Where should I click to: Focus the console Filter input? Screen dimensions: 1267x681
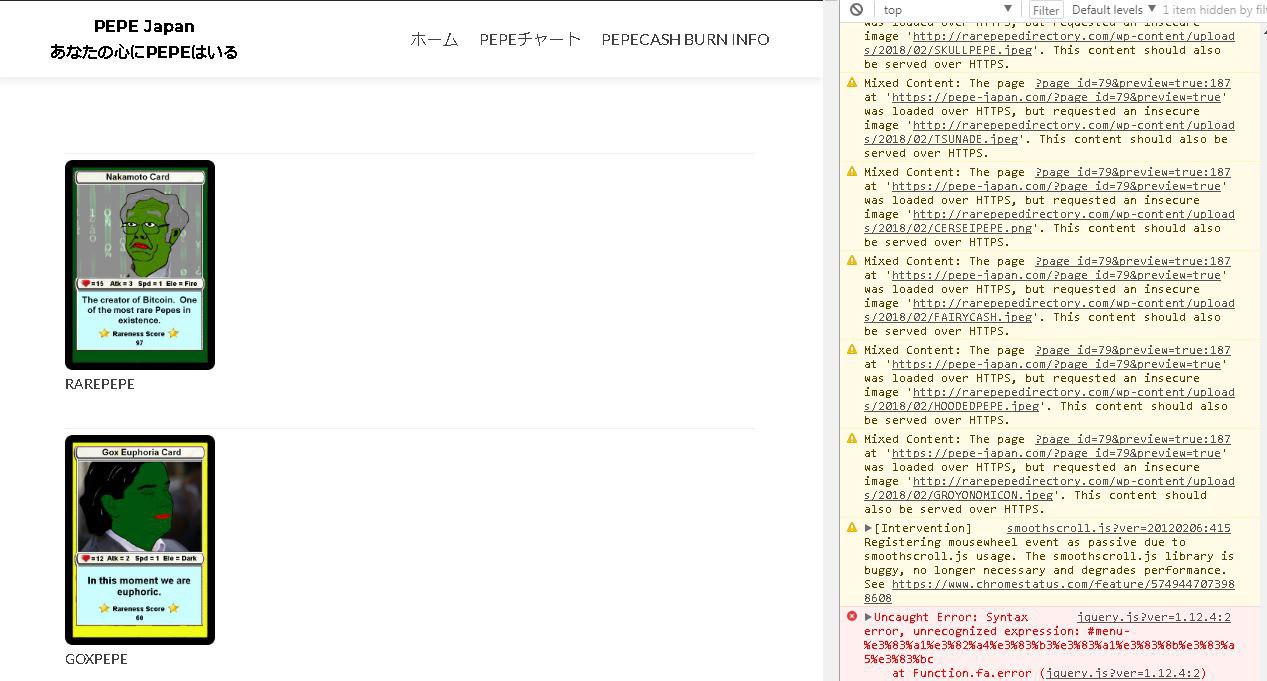point(1046,10)
